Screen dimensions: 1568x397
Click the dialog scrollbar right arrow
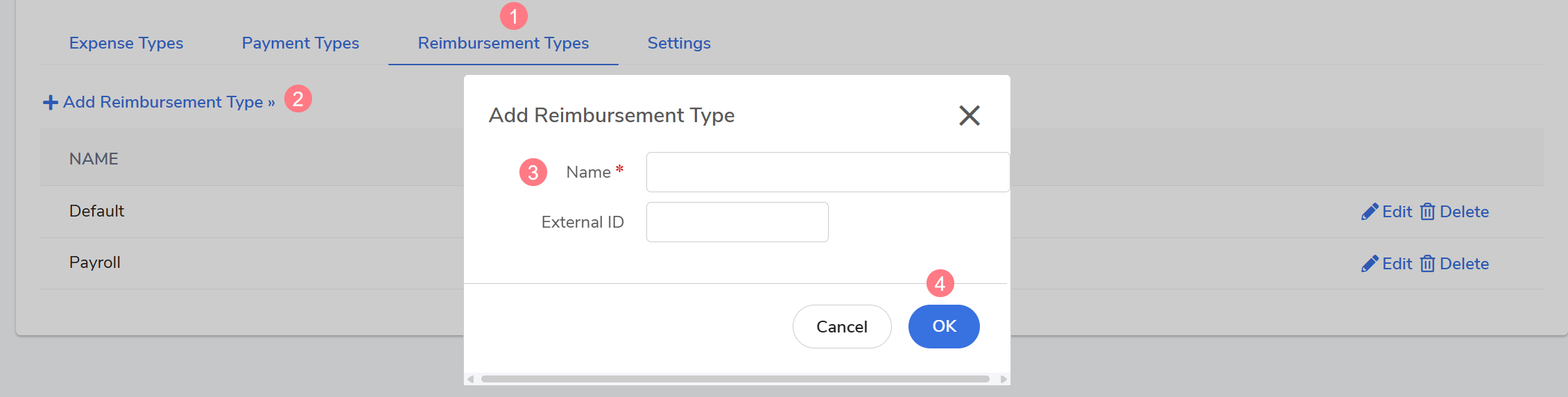pyautogui.click(x=1003, y=379)
